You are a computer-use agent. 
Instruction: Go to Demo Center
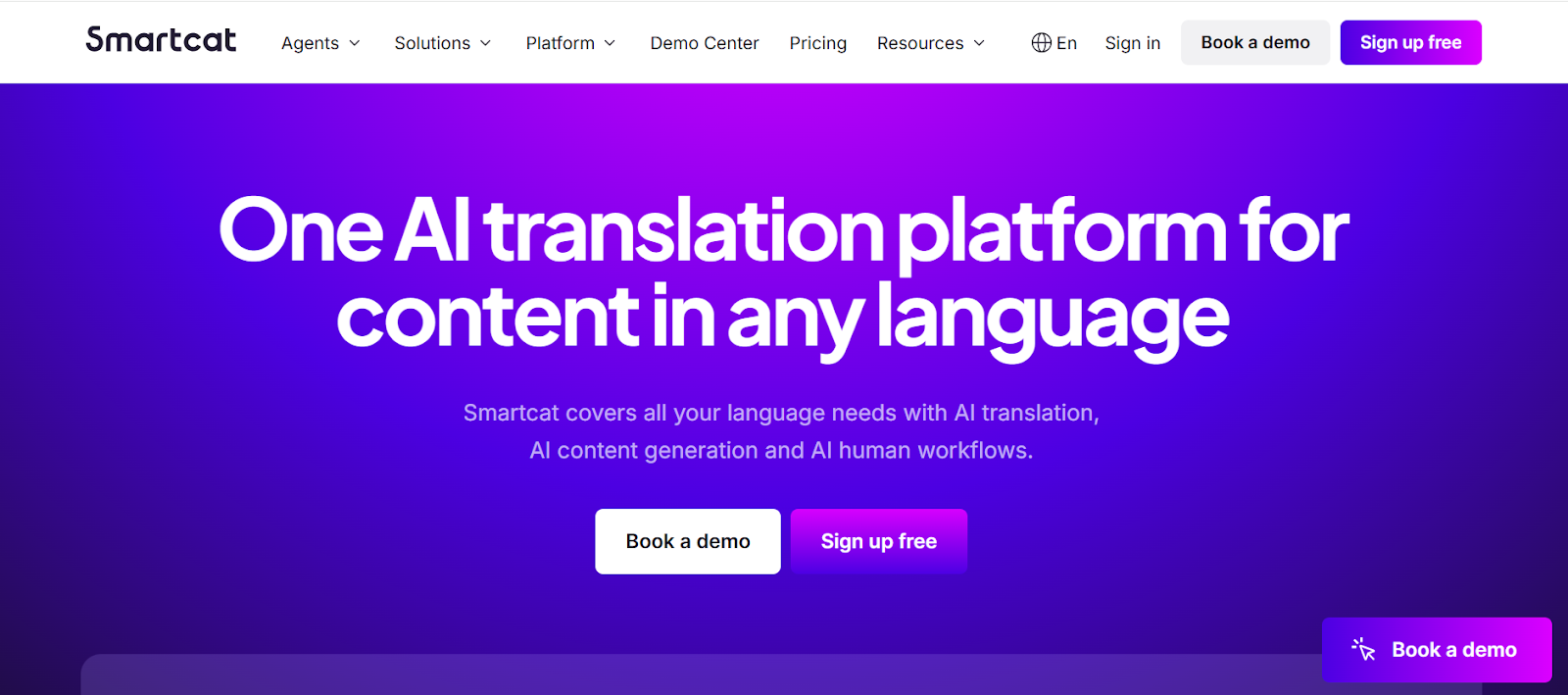tap(705, 43)
